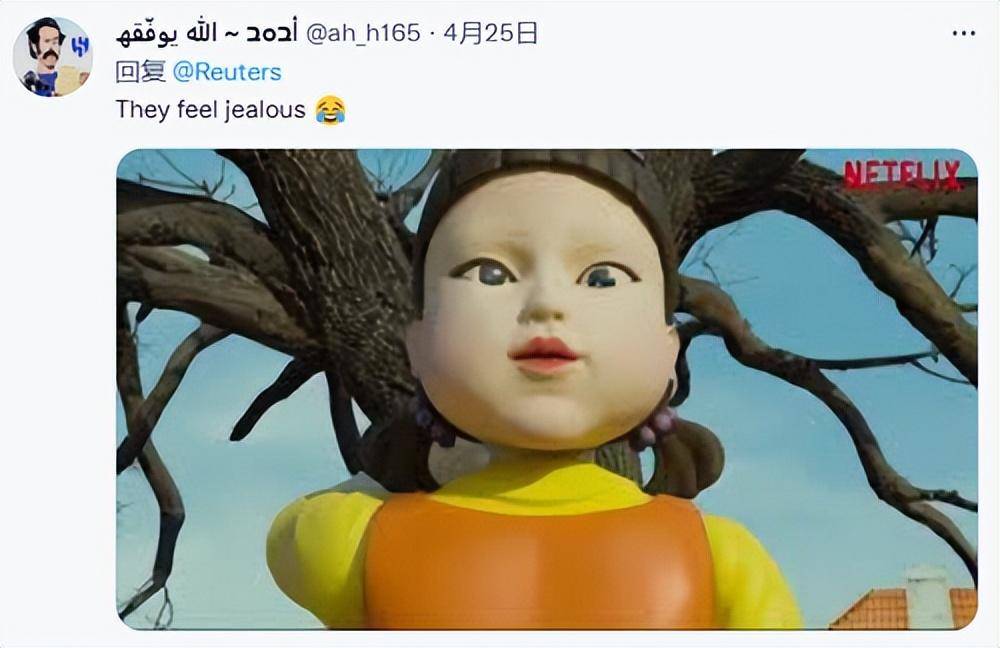Image resolution: width=1000 pixels, height=648 pixels.
Task: Click the doll's left eye in photo
Action: pyautogui.click(x=485, y=272)
